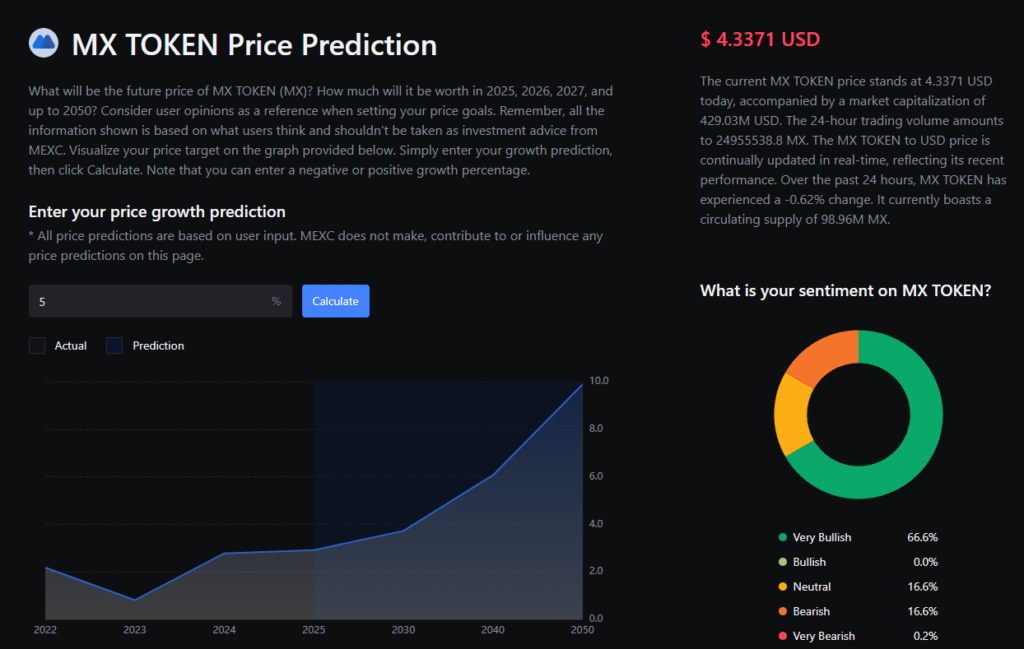Click the $ 4.3371 USD price text
1024x649 pixels.
[x=760, y=40]
